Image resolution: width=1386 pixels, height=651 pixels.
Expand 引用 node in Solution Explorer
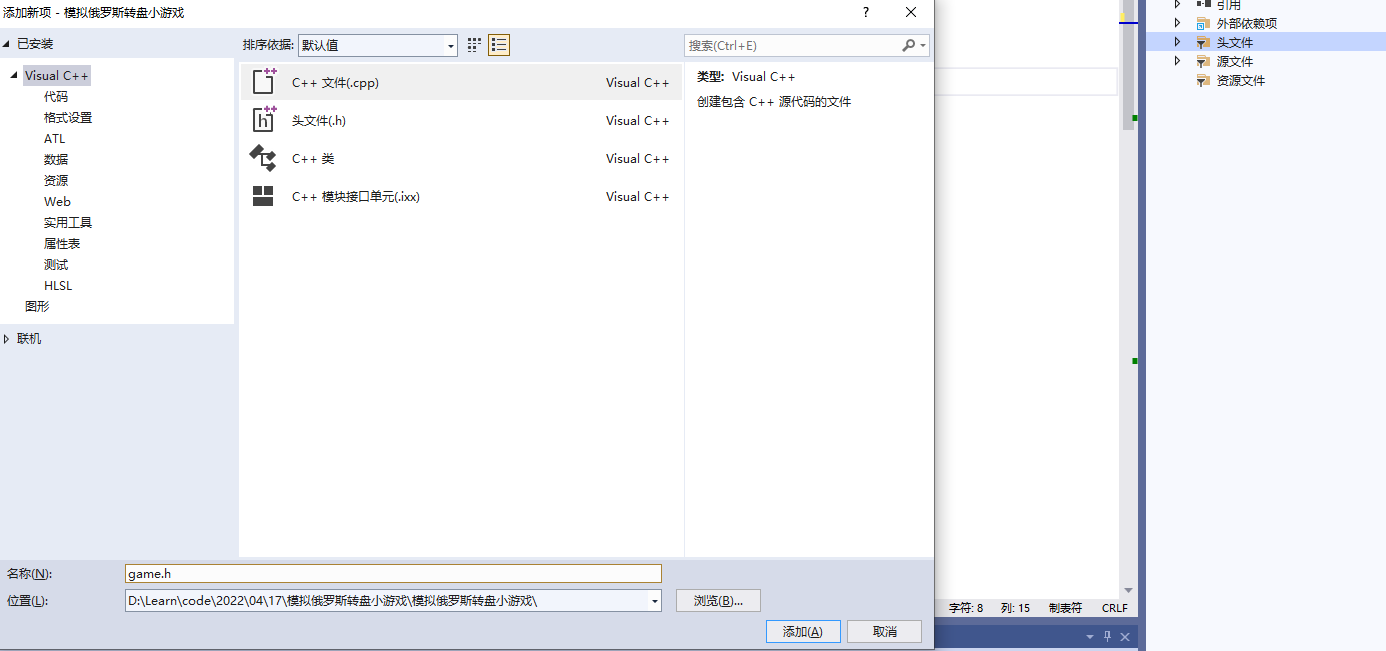[1178, 4]
